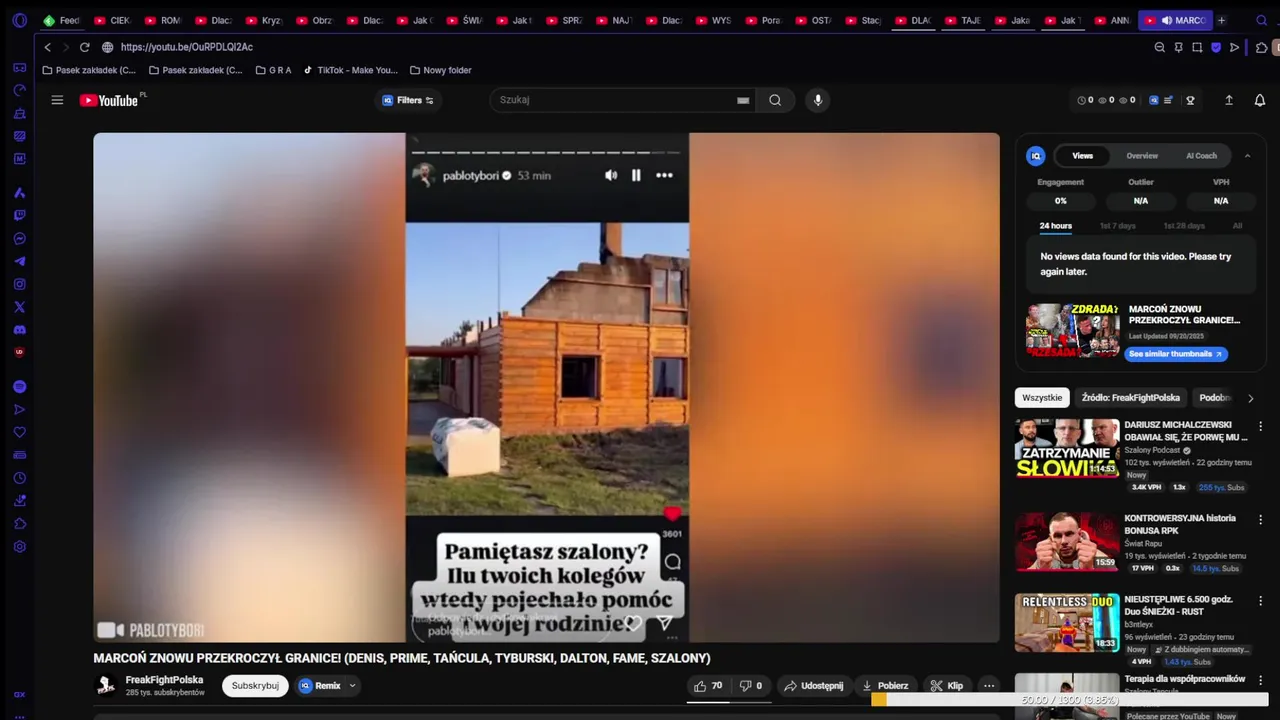
Task: Open the browser extensions cube in toolbar
Action: [x=1262, y=47]
